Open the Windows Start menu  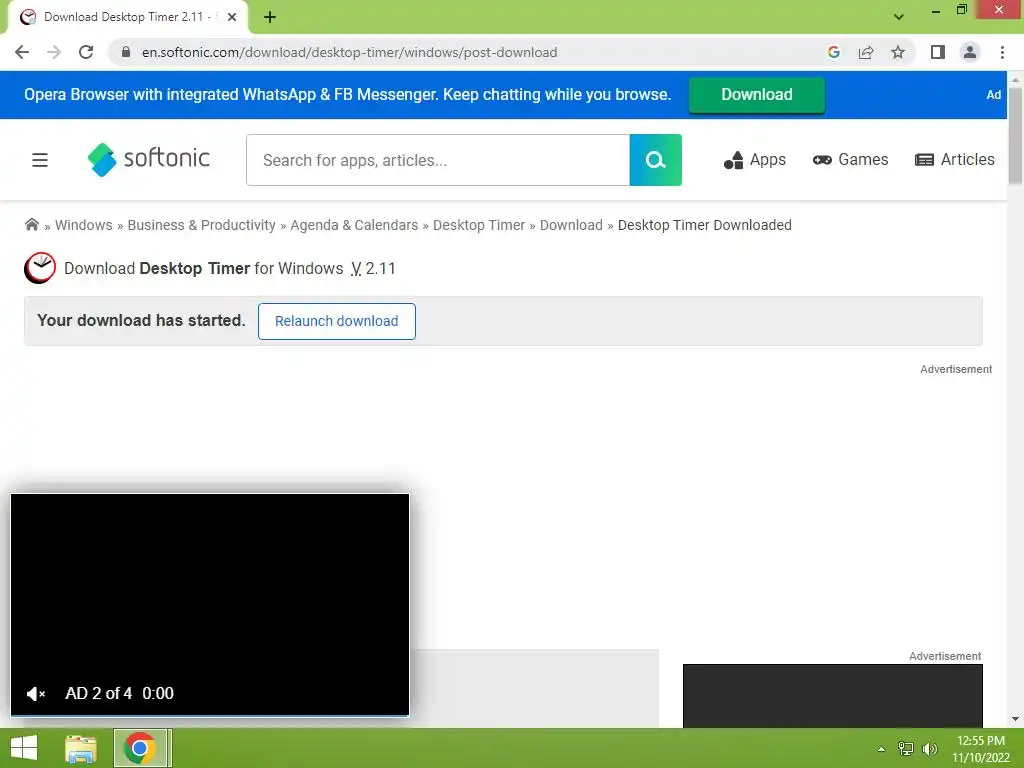(x=24, y=748)
